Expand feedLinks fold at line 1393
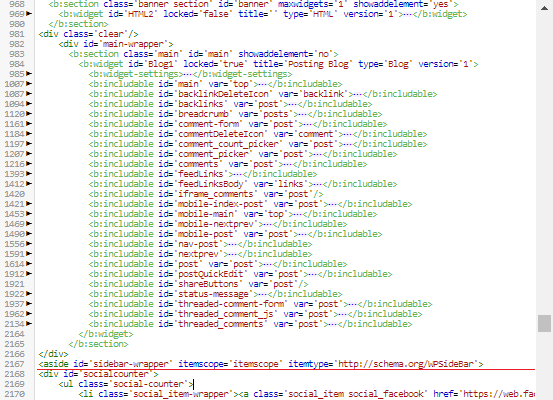The width and height of the screenshot is (553, 400). (x=29, y=174)
